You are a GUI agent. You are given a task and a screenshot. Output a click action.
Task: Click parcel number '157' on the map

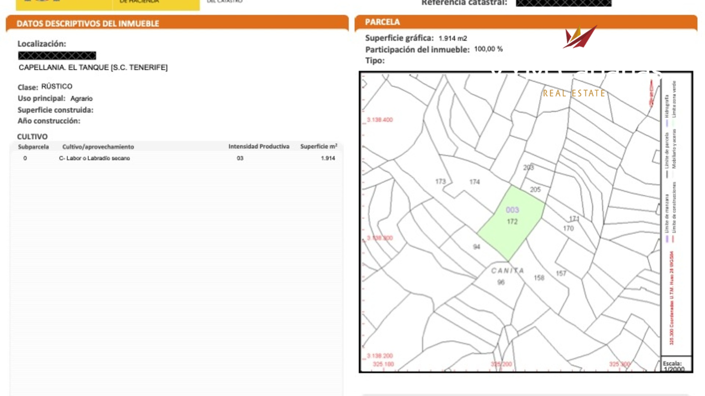pos(561,273)
